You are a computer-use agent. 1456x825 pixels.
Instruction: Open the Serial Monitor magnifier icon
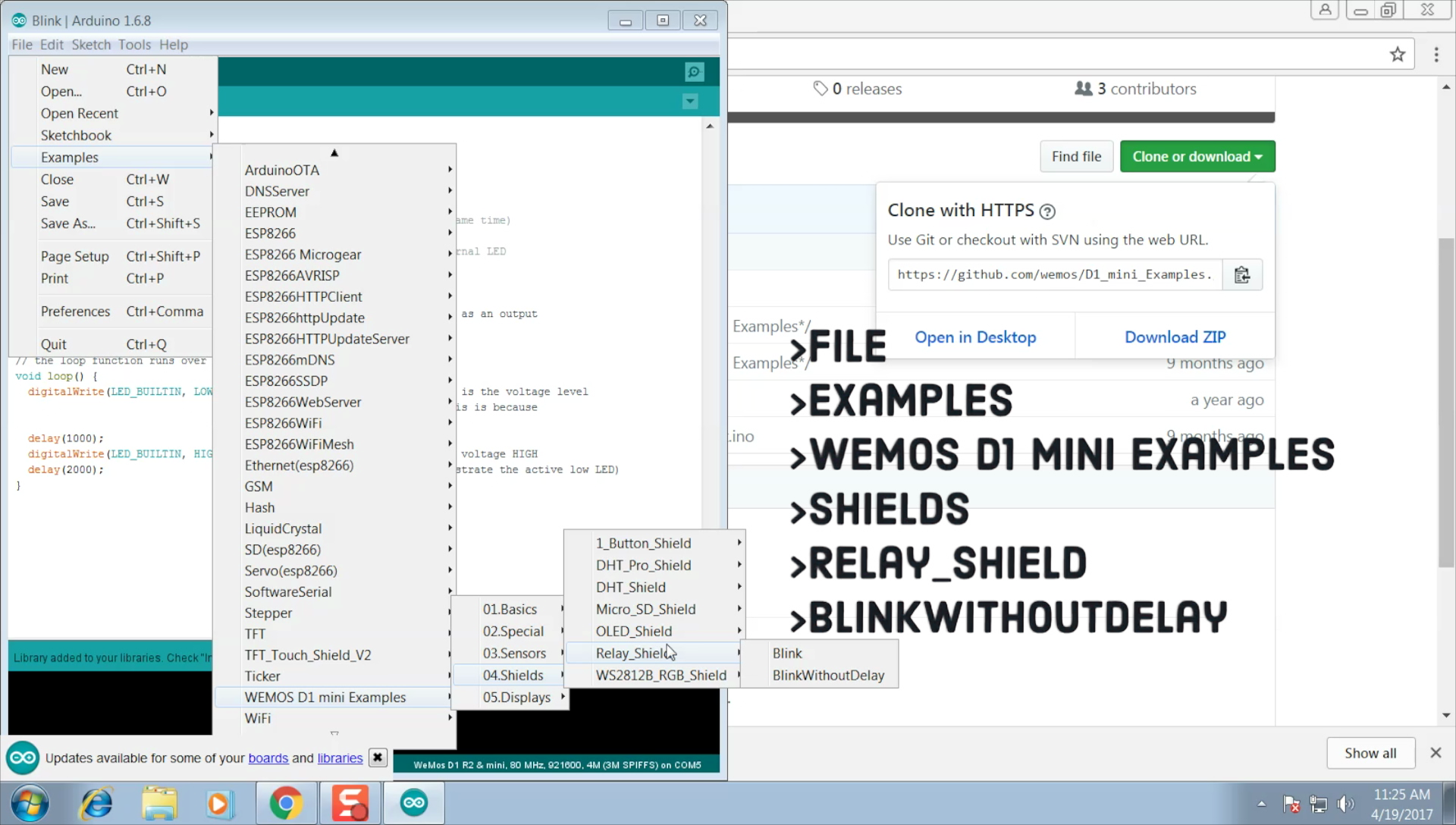pos(694,72)
